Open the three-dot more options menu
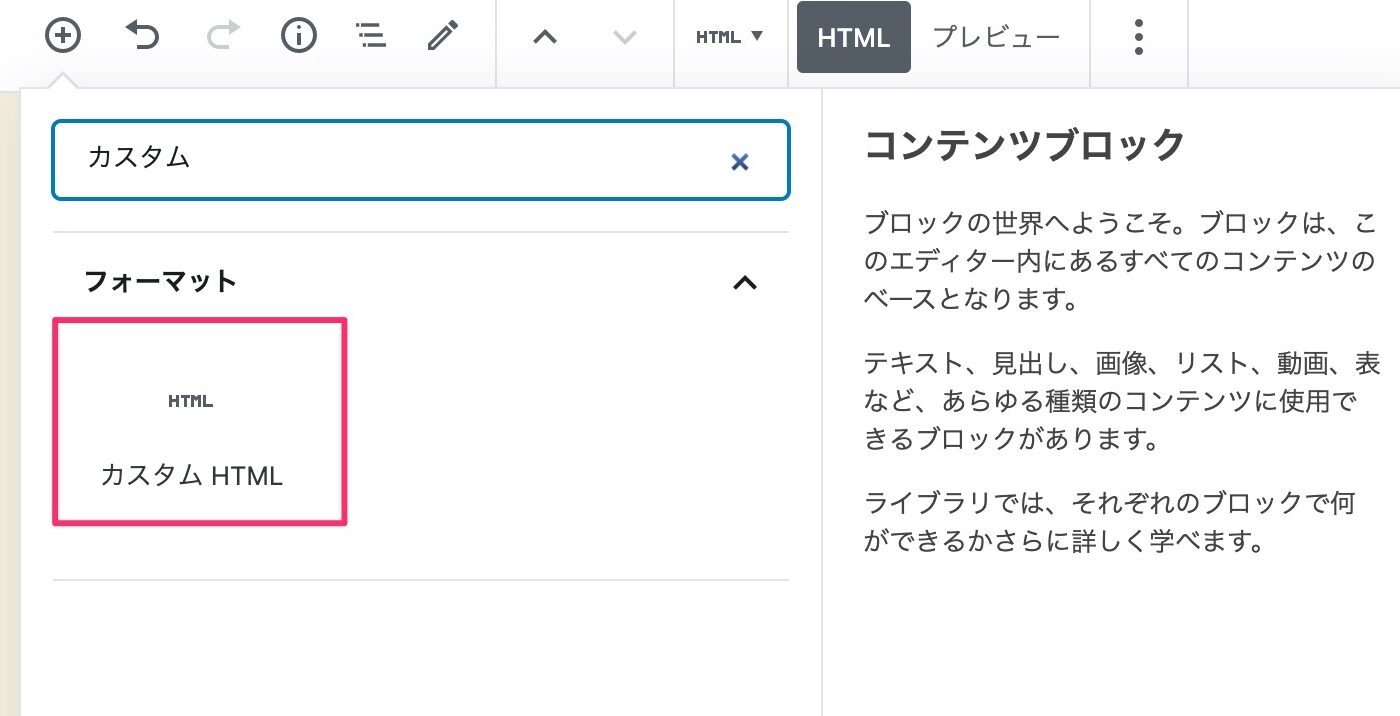Image resolution: width=1400 pixels, height=716 pixels. [1138, 37]
